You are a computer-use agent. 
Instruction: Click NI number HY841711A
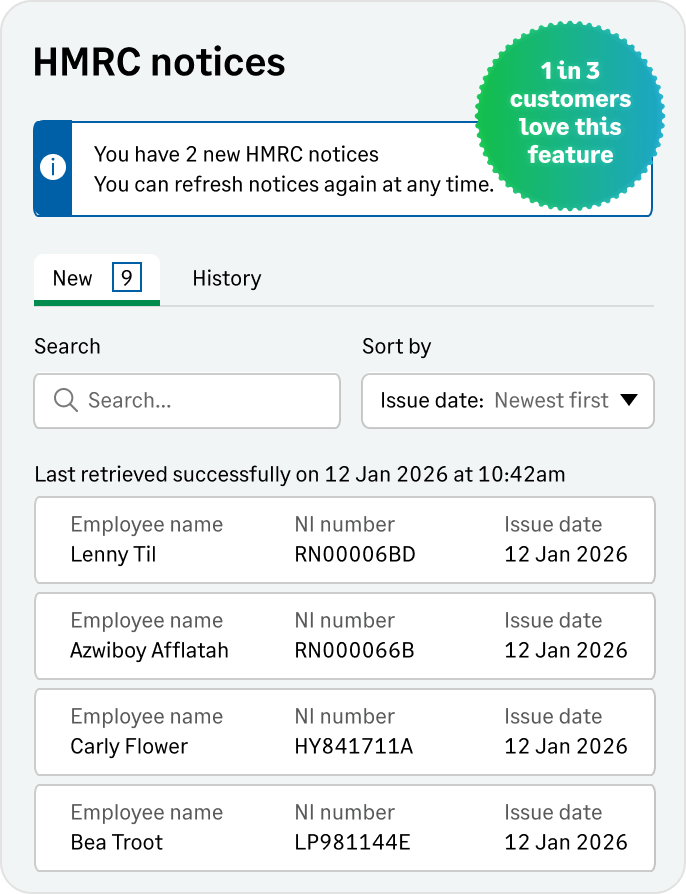(354, 746)
